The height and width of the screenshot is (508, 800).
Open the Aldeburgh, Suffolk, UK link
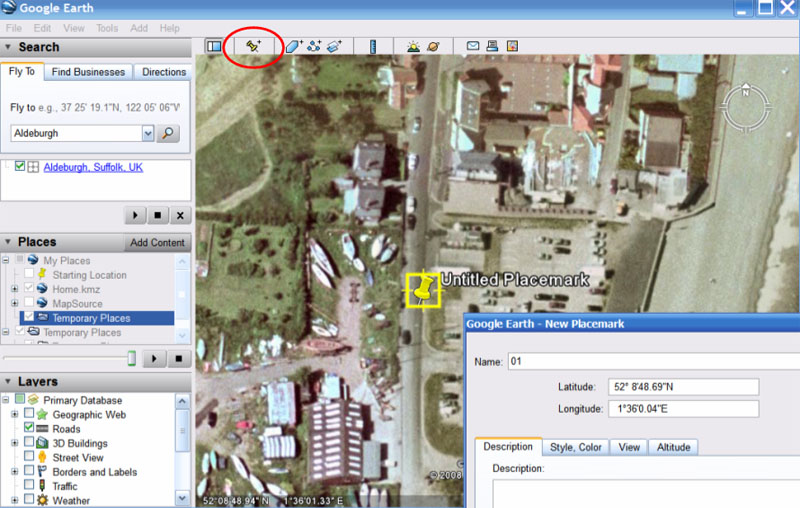[93, 167]
